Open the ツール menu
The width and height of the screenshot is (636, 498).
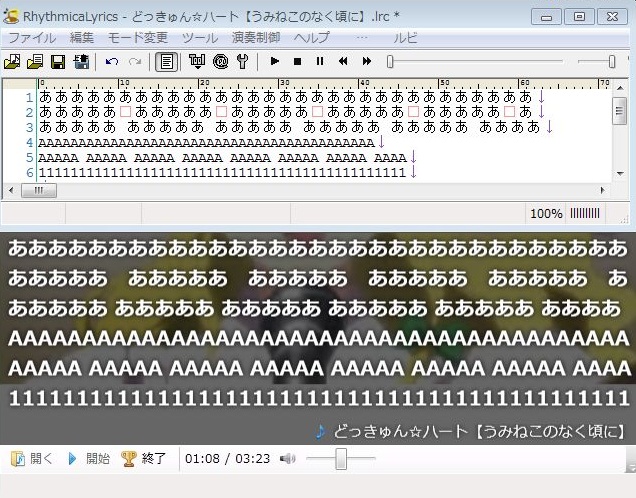tap(200, 38)
